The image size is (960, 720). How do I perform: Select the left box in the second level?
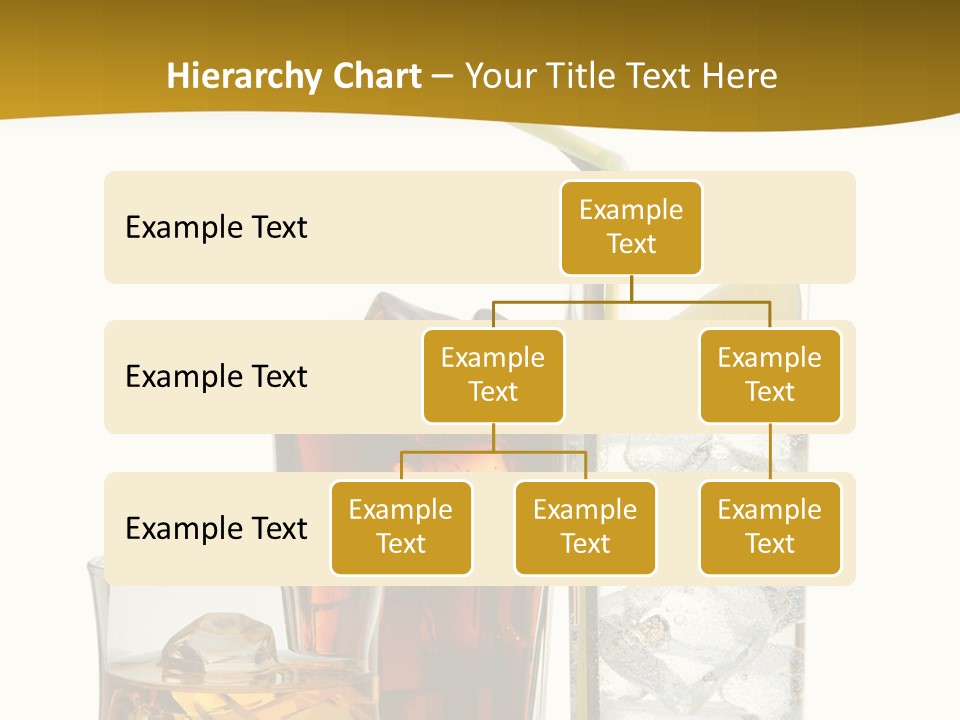click(x=493, y=375)
